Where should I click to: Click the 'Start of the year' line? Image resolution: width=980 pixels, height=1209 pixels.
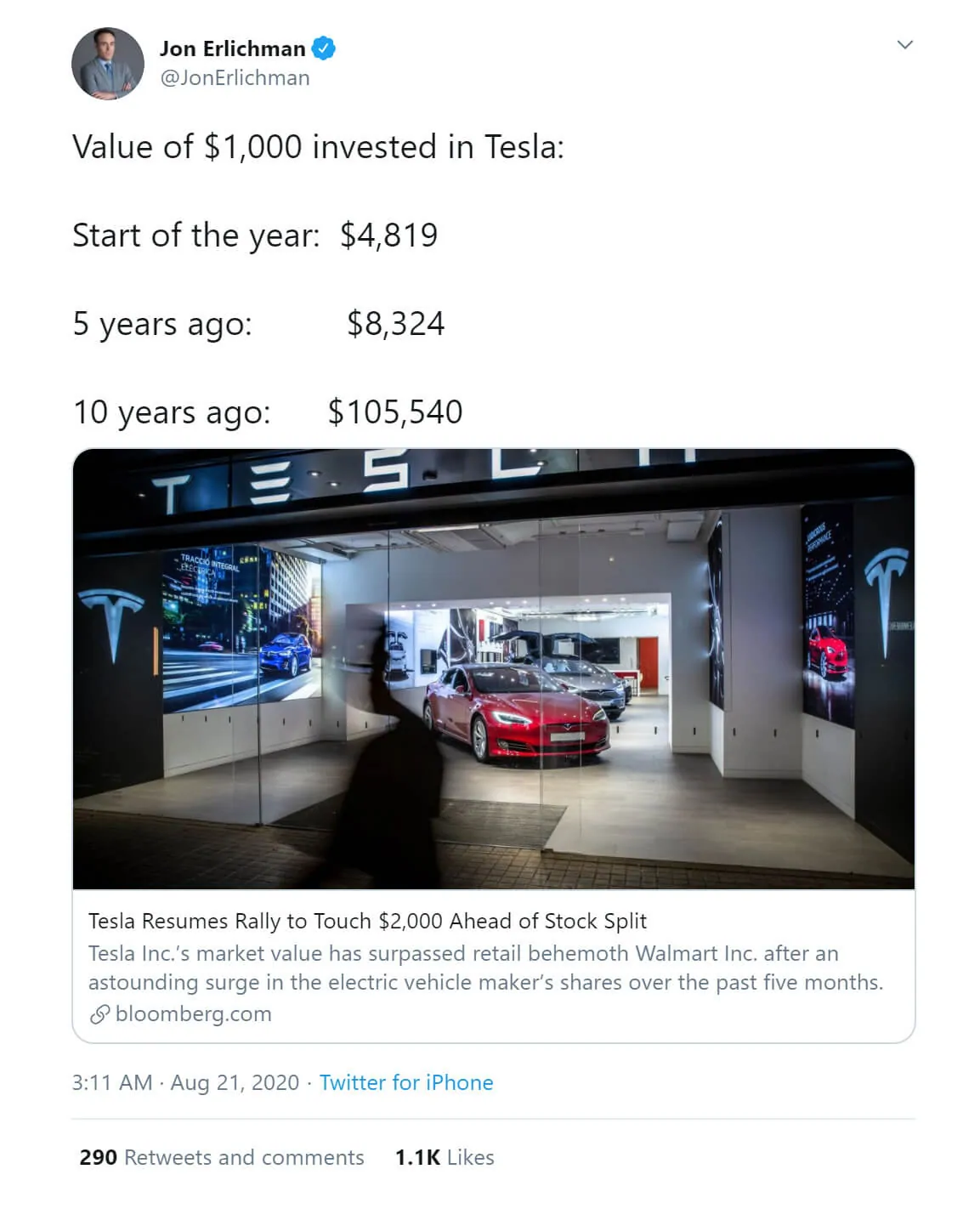tap(255, 236)
